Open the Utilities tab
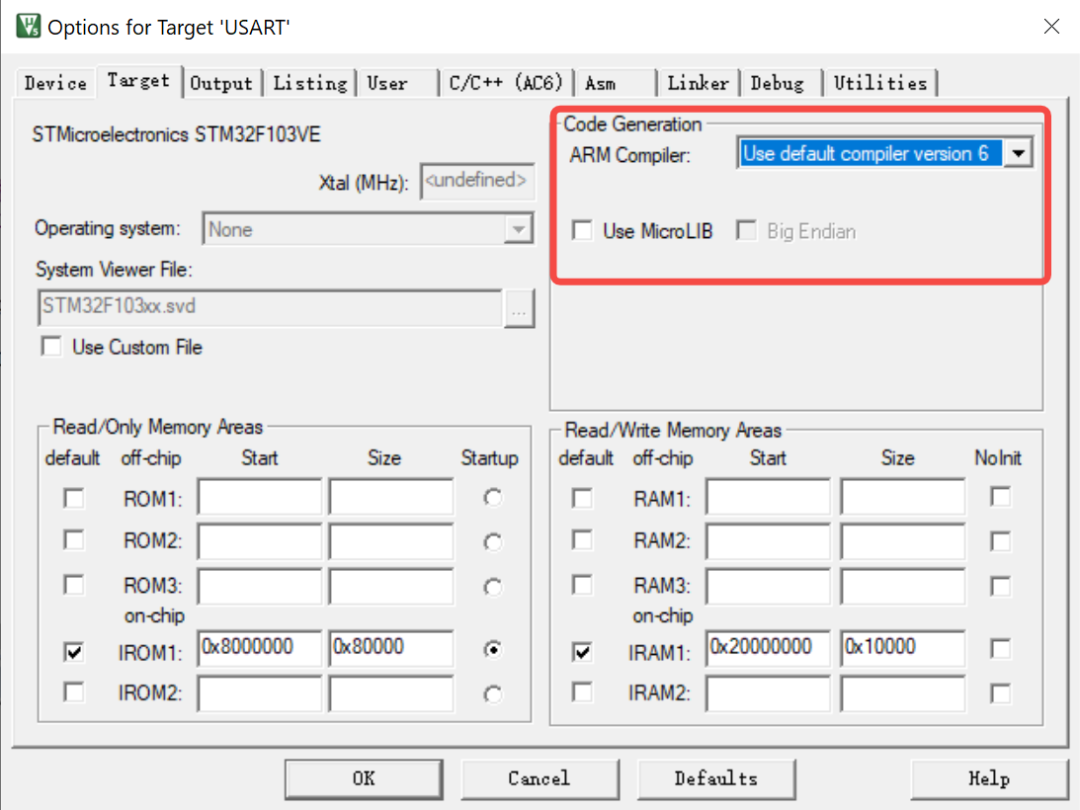The height and width of the screenshot is (810, 1080). tap(880, 83)
